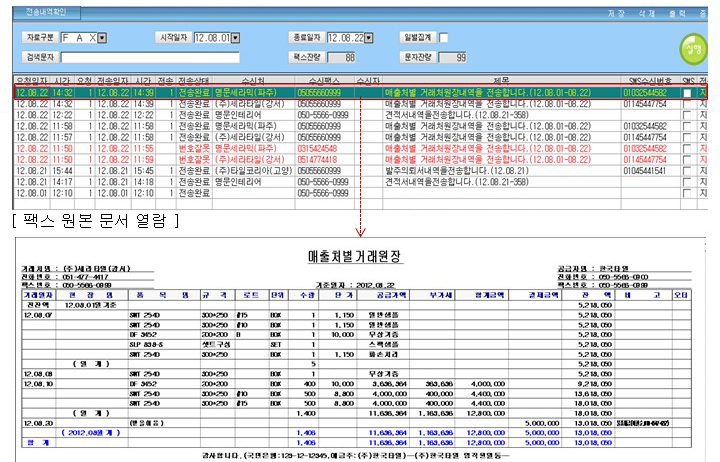
Task: Choose 삭제 in the top menu
Action: [x=647, y=14]
